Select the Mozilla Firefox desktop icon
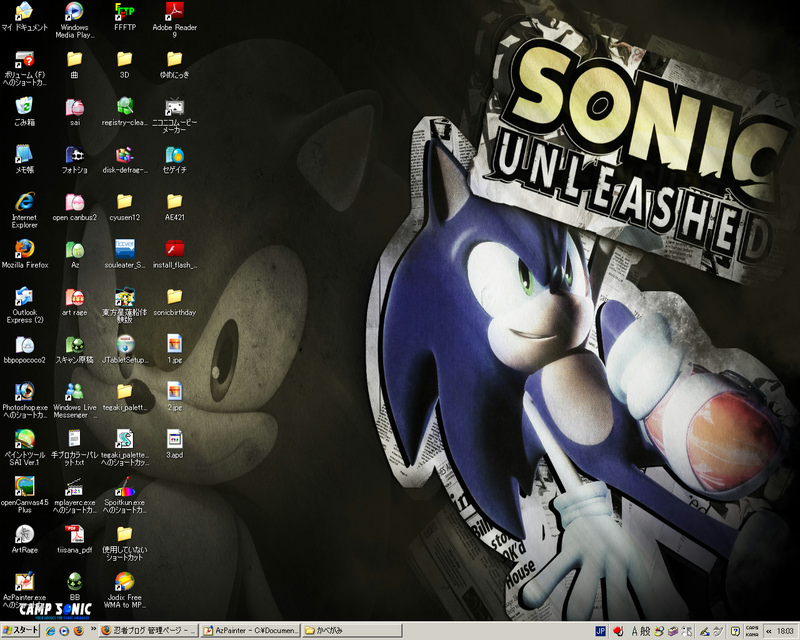 (24, 249)
